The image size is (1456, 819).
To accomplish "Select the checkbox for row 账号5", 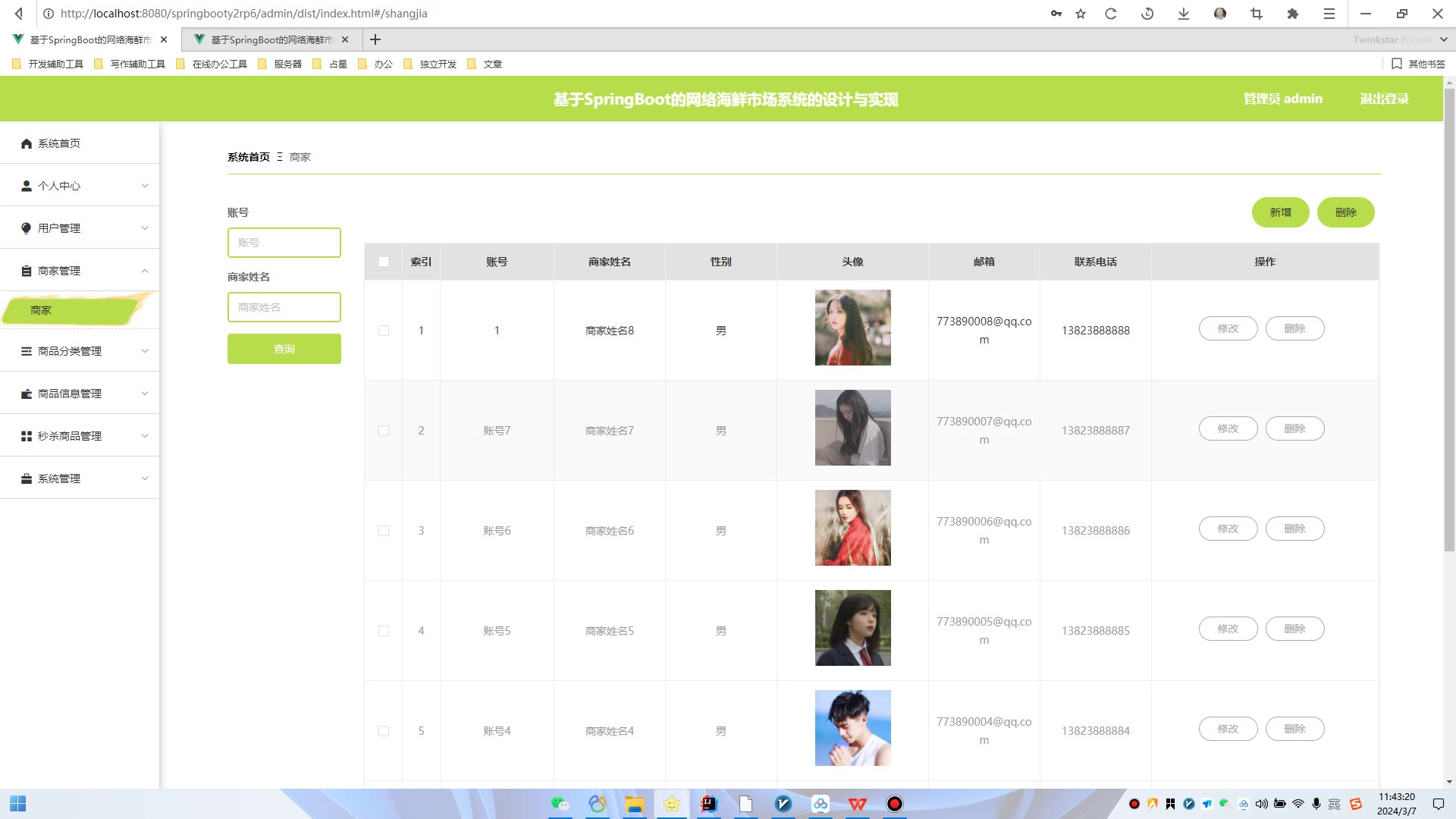I will point(384,631).
